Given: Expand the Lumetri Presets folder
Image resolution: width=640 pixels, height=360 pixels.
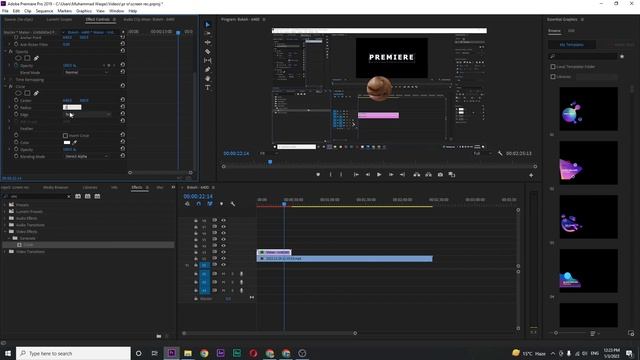Looking at the screenshot, I should (5, 211).
